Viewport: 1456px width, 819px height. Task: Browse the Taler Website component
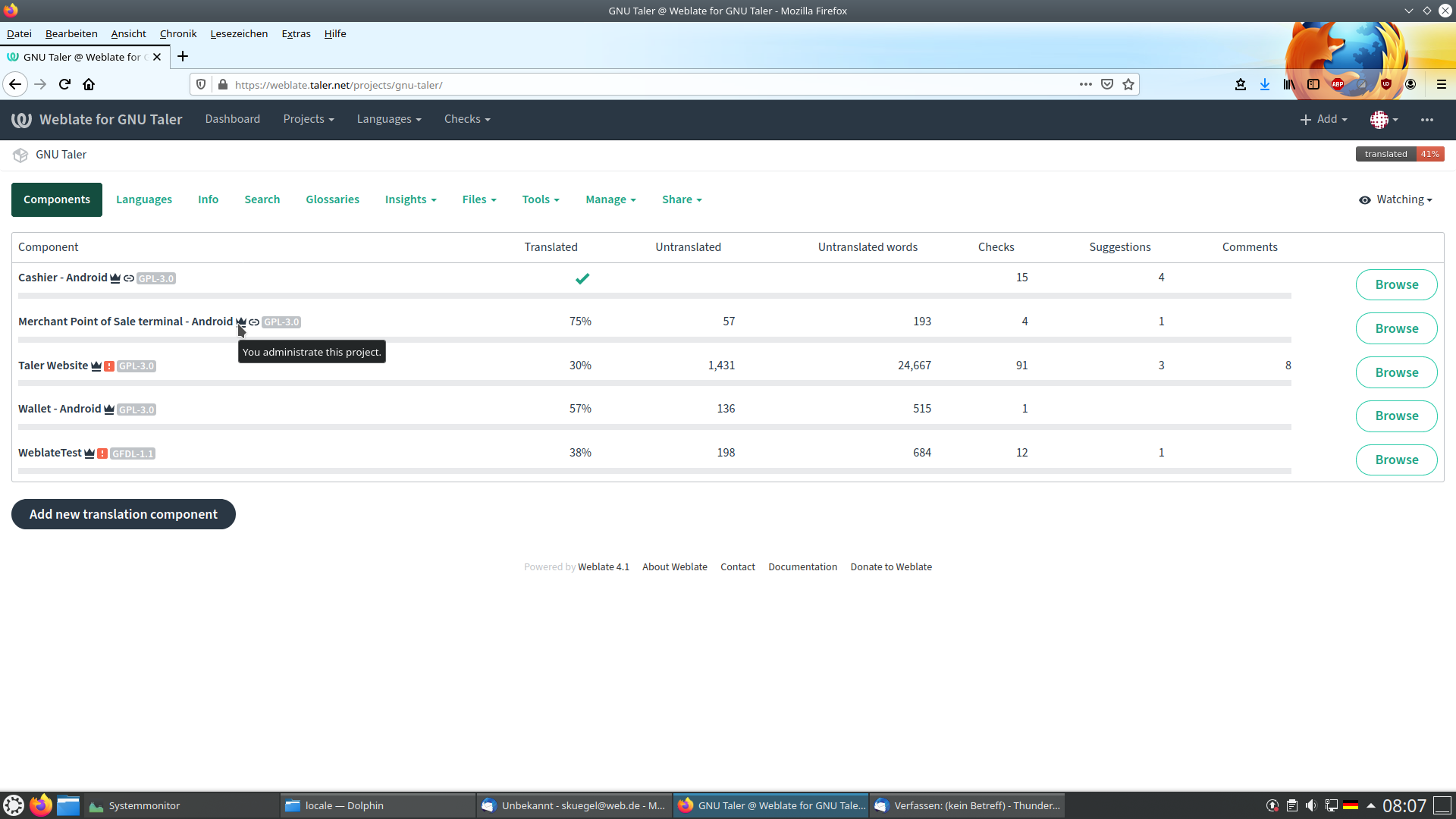point(1396,373)
